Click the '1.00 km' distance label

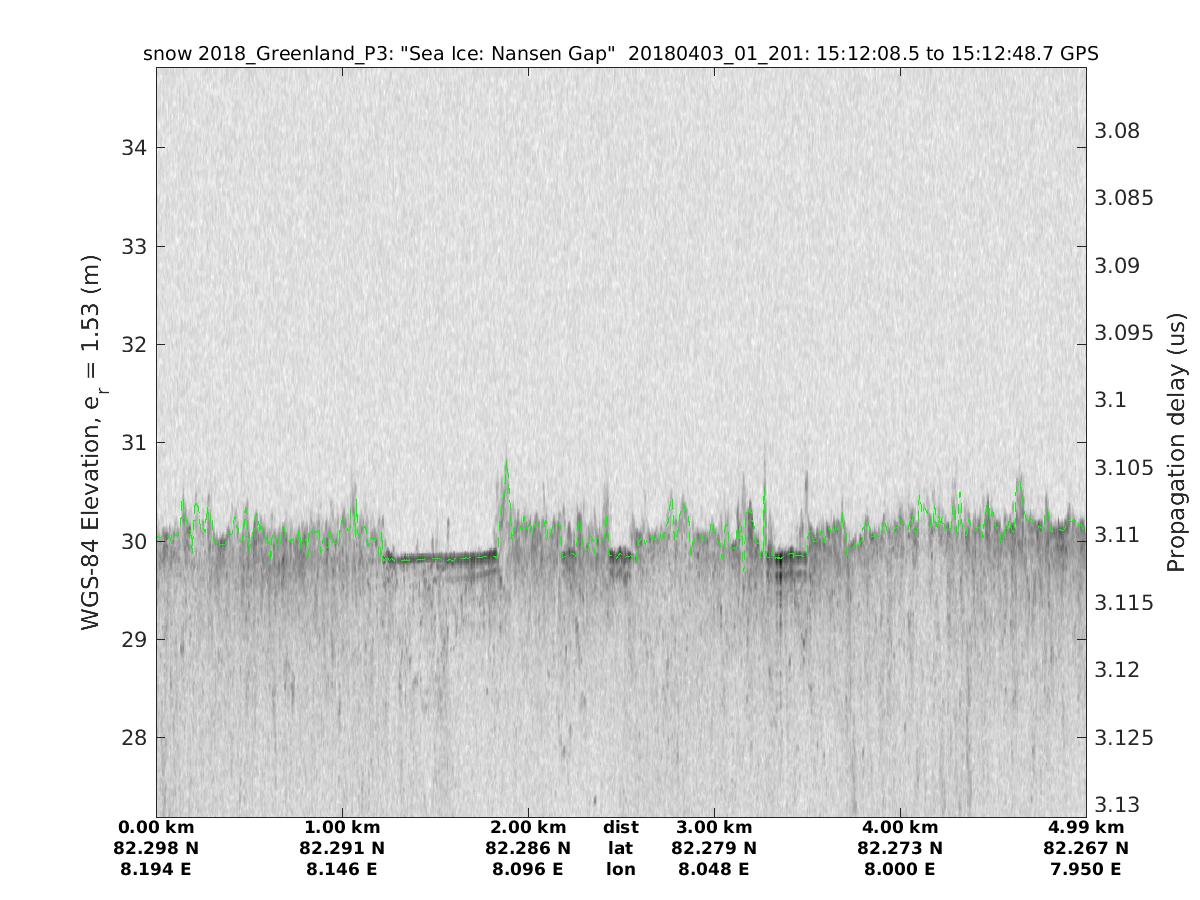[x=342, y=827]
